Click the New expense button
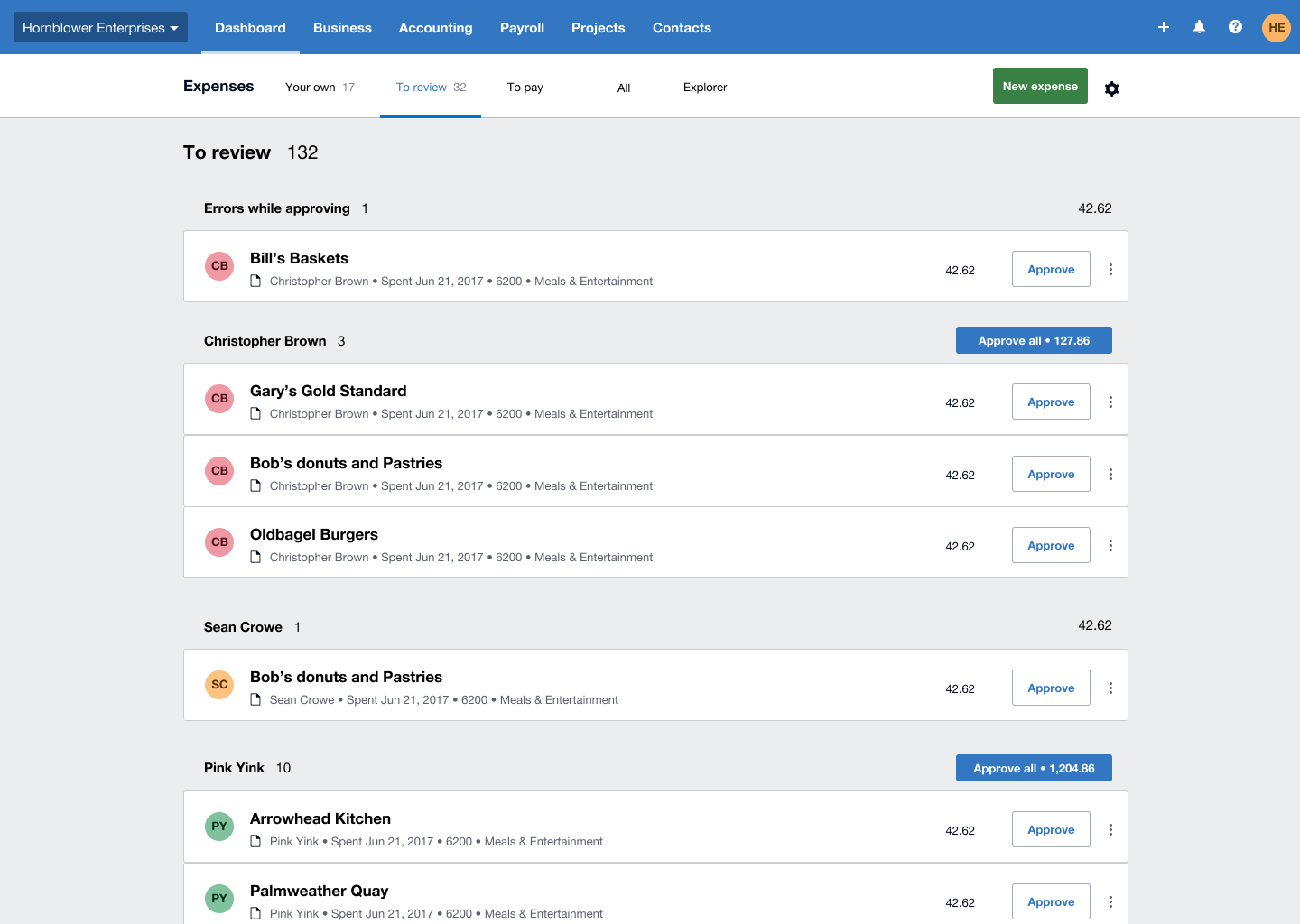 click(1040, 87)
